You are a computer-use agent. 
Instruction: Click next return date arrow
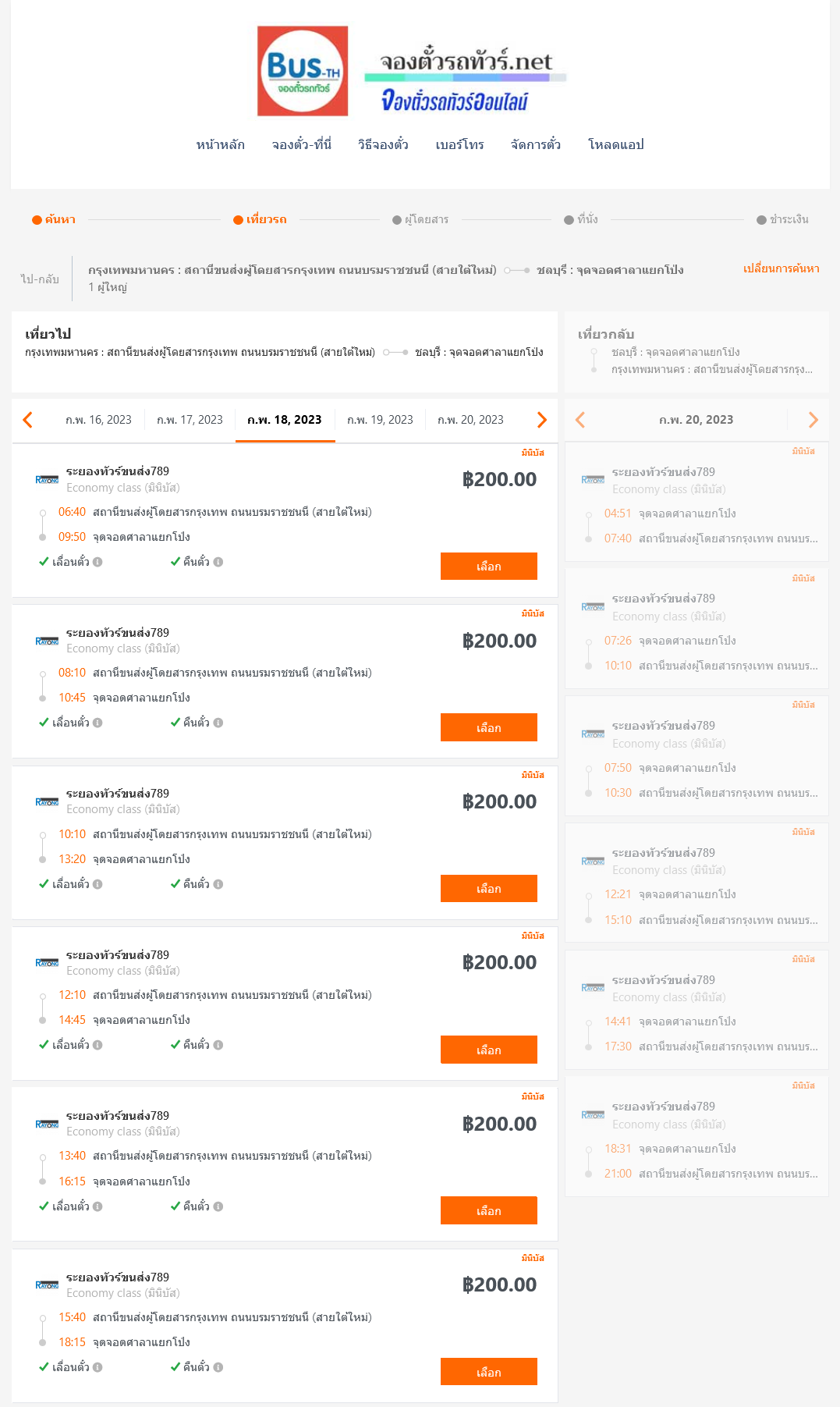[813, 420]
